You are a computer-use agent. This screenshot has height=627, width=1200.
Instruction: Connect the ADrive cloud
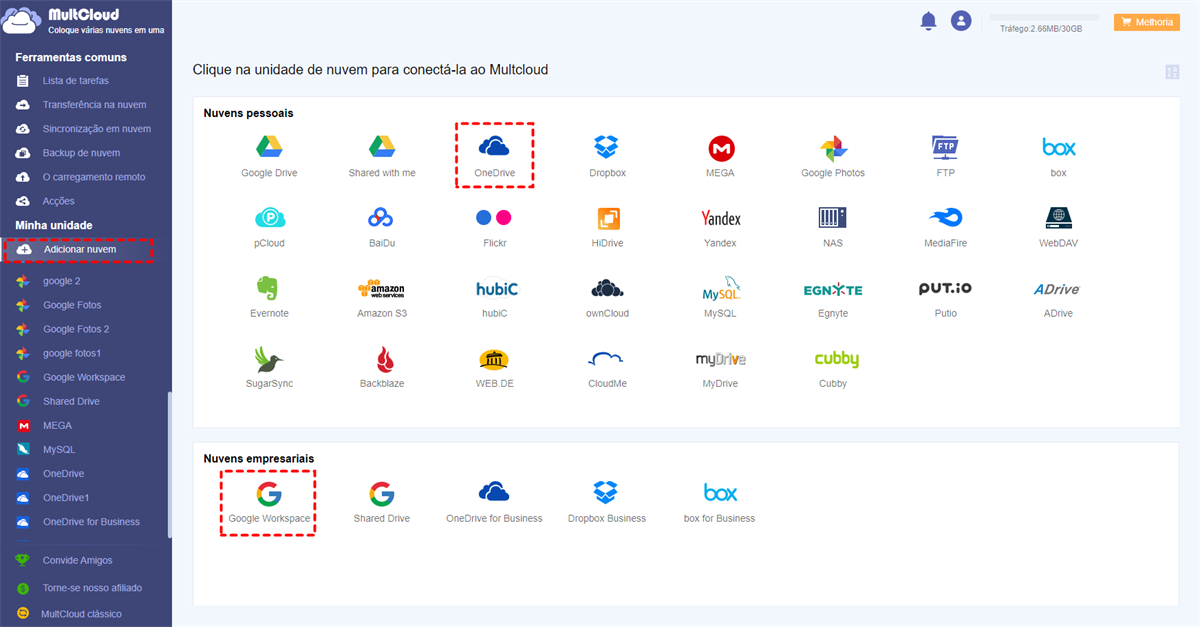point(1059,297)
